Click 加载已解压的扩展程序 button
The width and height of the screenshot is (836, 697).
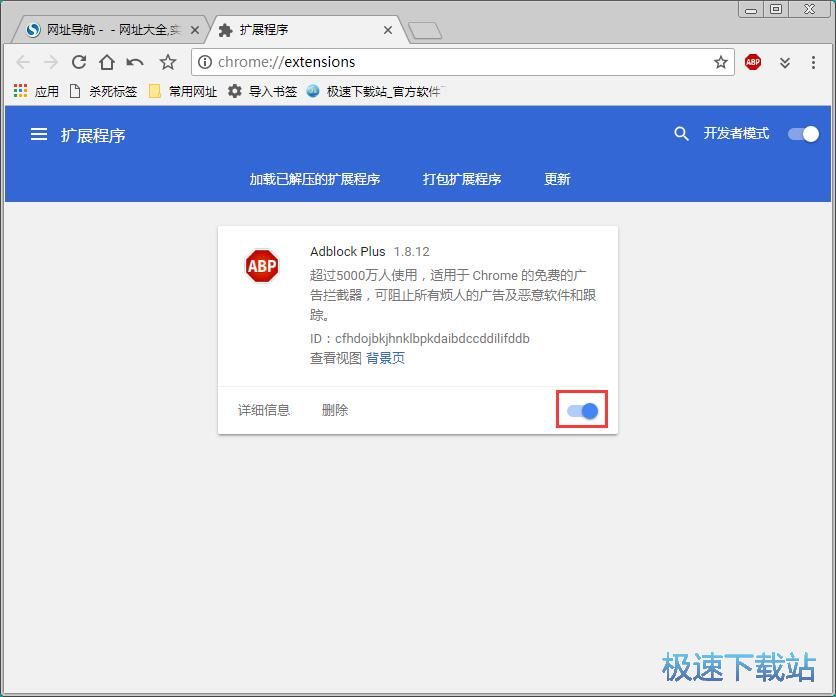[315, 179]
